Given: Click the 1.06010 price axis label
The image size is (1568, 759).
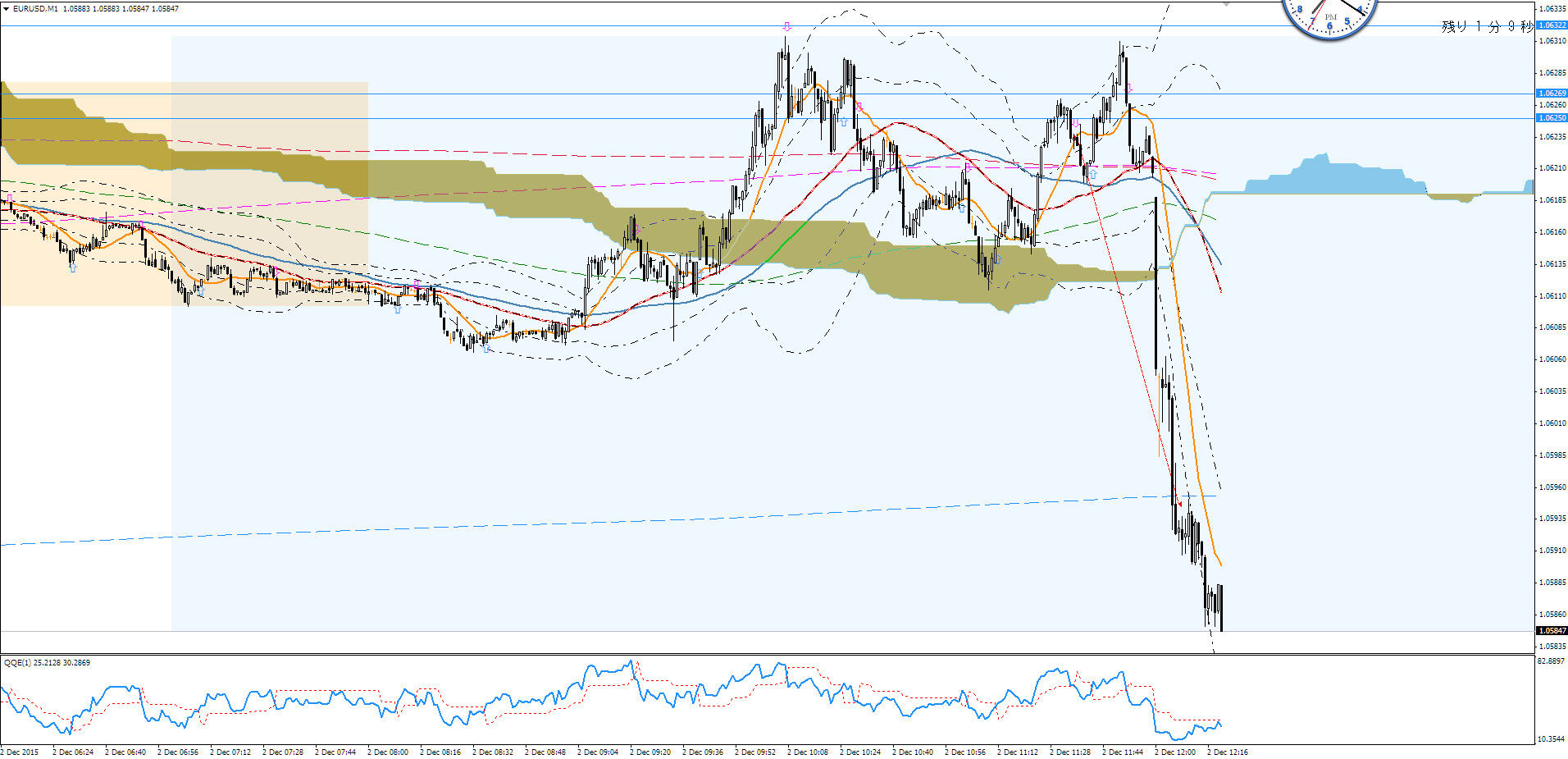Looking at the screenshot, I should click(x=1551, y=423).
